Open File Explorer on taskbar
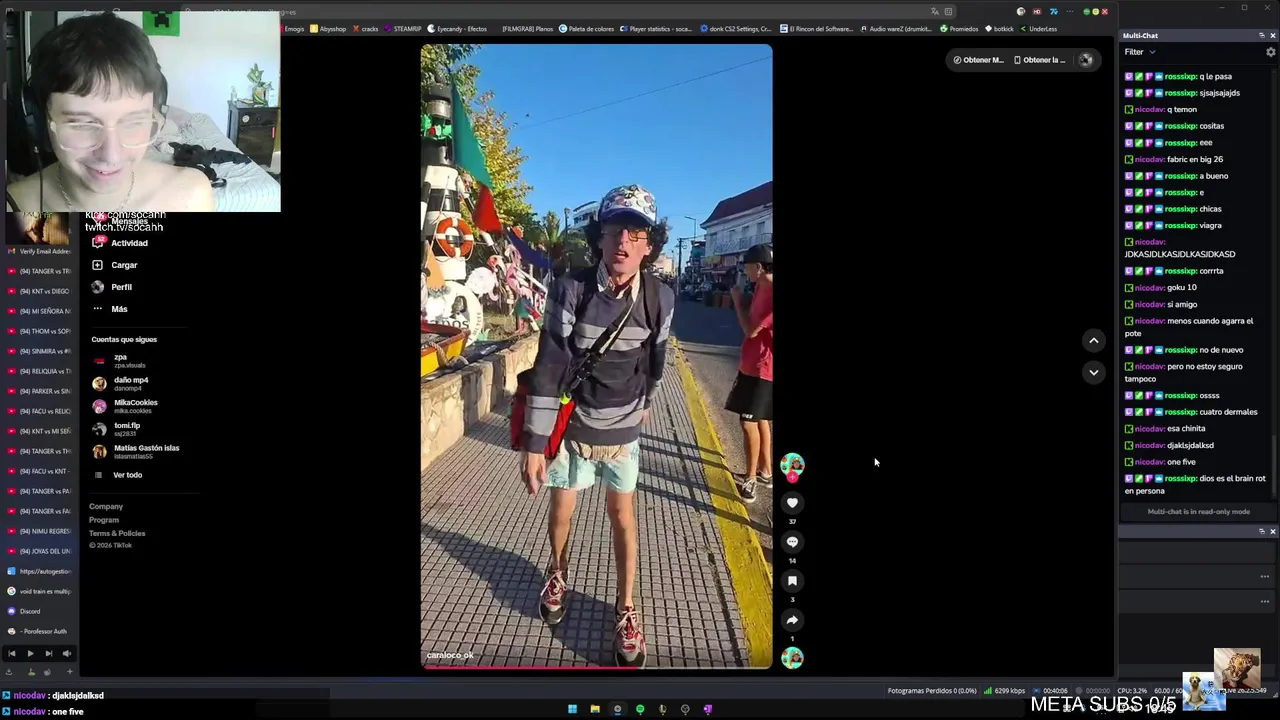1280x720 pixels. [595, 709]
